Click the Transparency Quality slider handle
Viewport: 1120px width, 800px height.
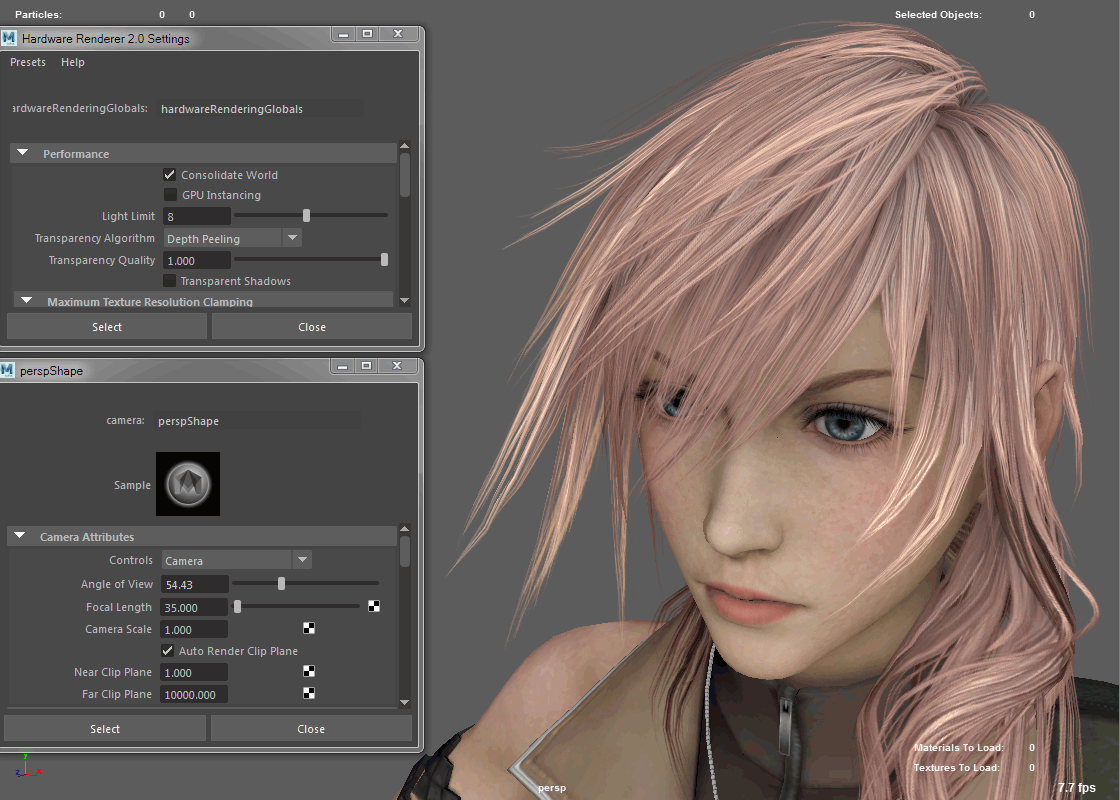(384, 259)
